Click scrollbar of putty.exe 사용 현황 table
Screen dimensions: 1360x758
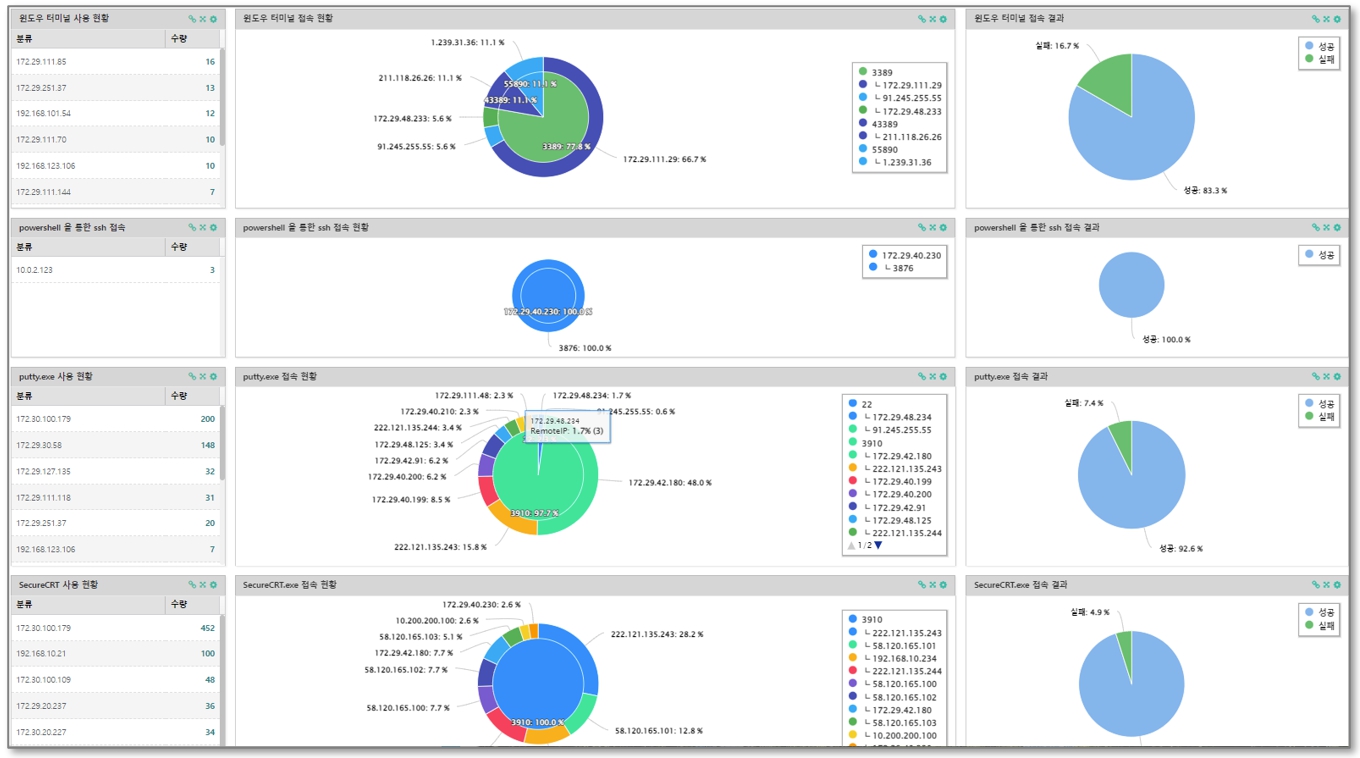click(223, 444)
